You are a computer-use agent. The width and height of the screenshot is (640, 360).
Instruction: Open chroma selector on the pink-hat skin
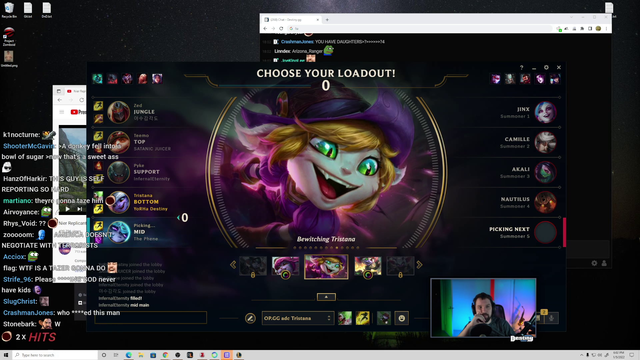[x=285, y=275]
